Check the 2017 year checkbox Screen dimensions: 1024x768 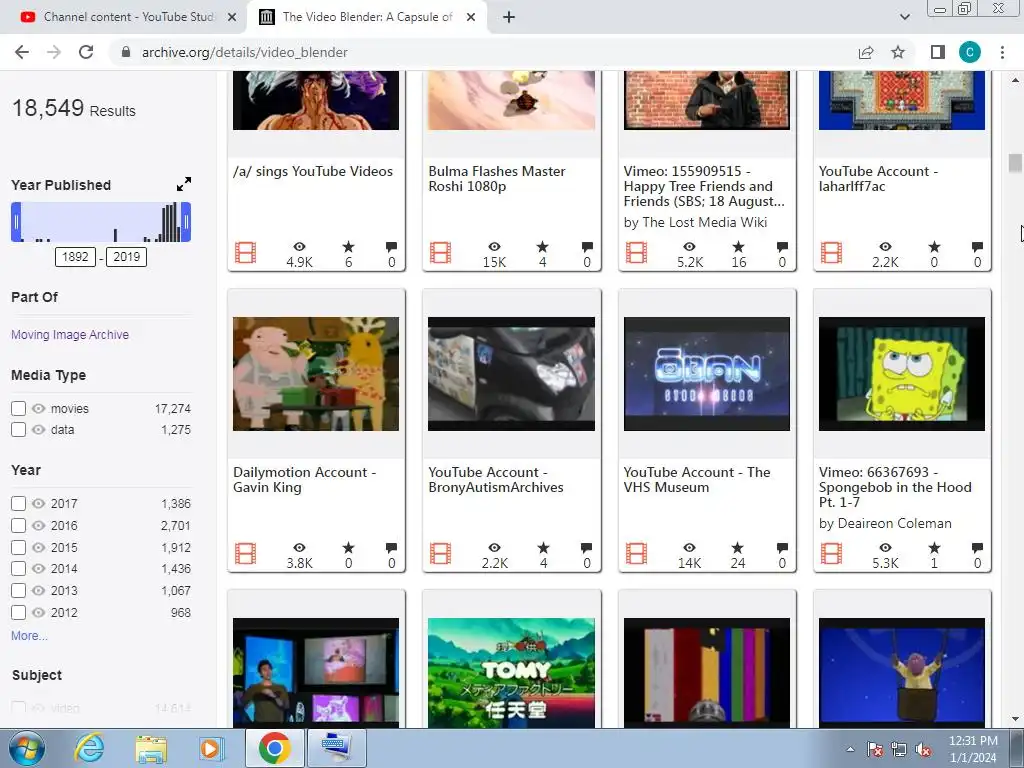pyautogui.click(x=18, y=504)
